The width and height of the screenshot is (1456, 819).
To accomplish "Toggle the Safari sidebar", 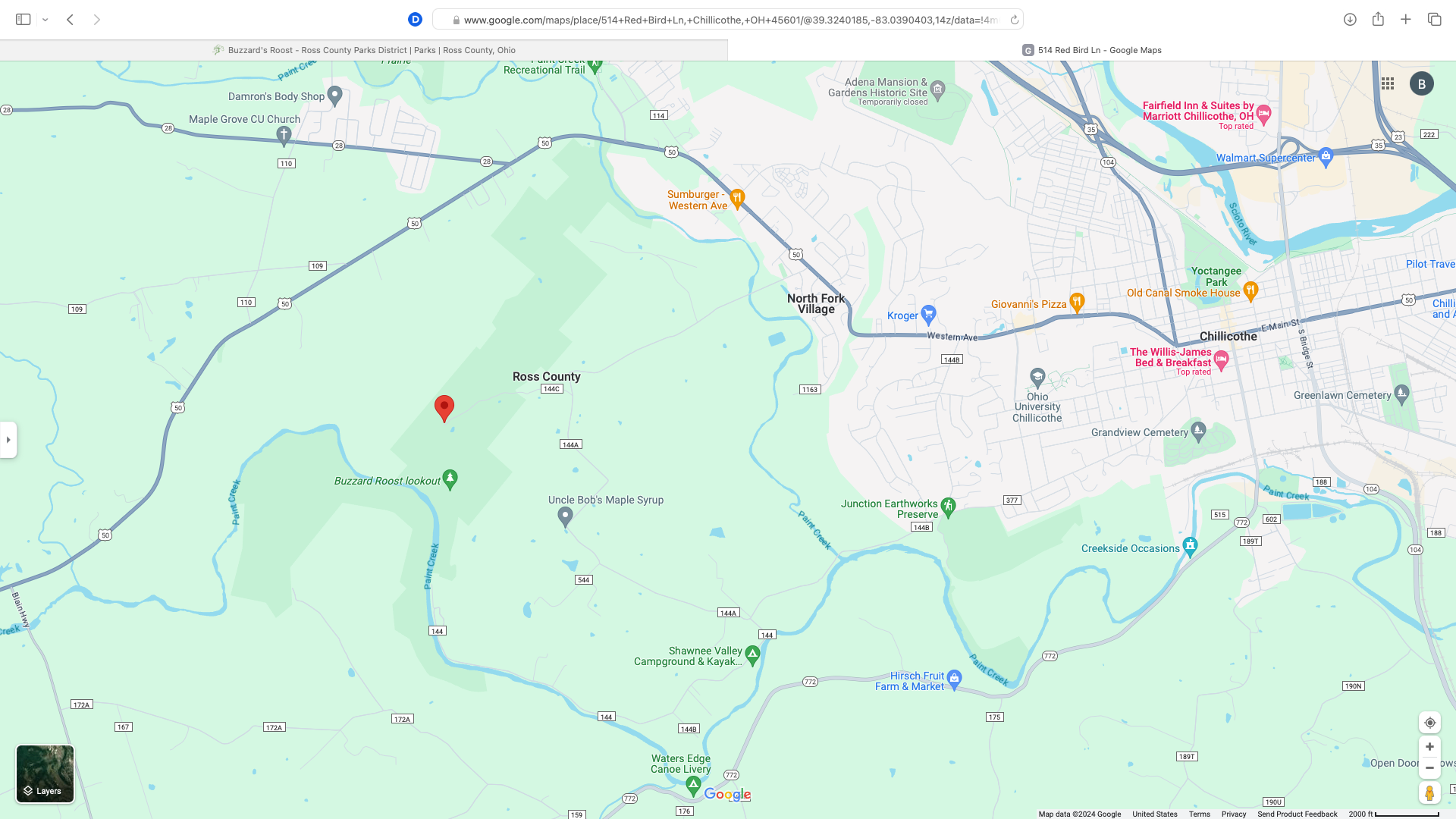I will click(24, 20).
